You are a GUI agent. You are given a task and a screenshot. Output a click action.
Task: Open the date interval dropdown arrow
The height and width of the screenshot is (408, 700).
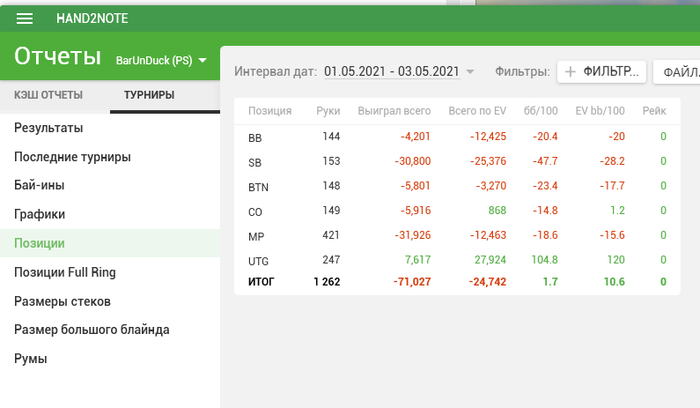[470, 71]
